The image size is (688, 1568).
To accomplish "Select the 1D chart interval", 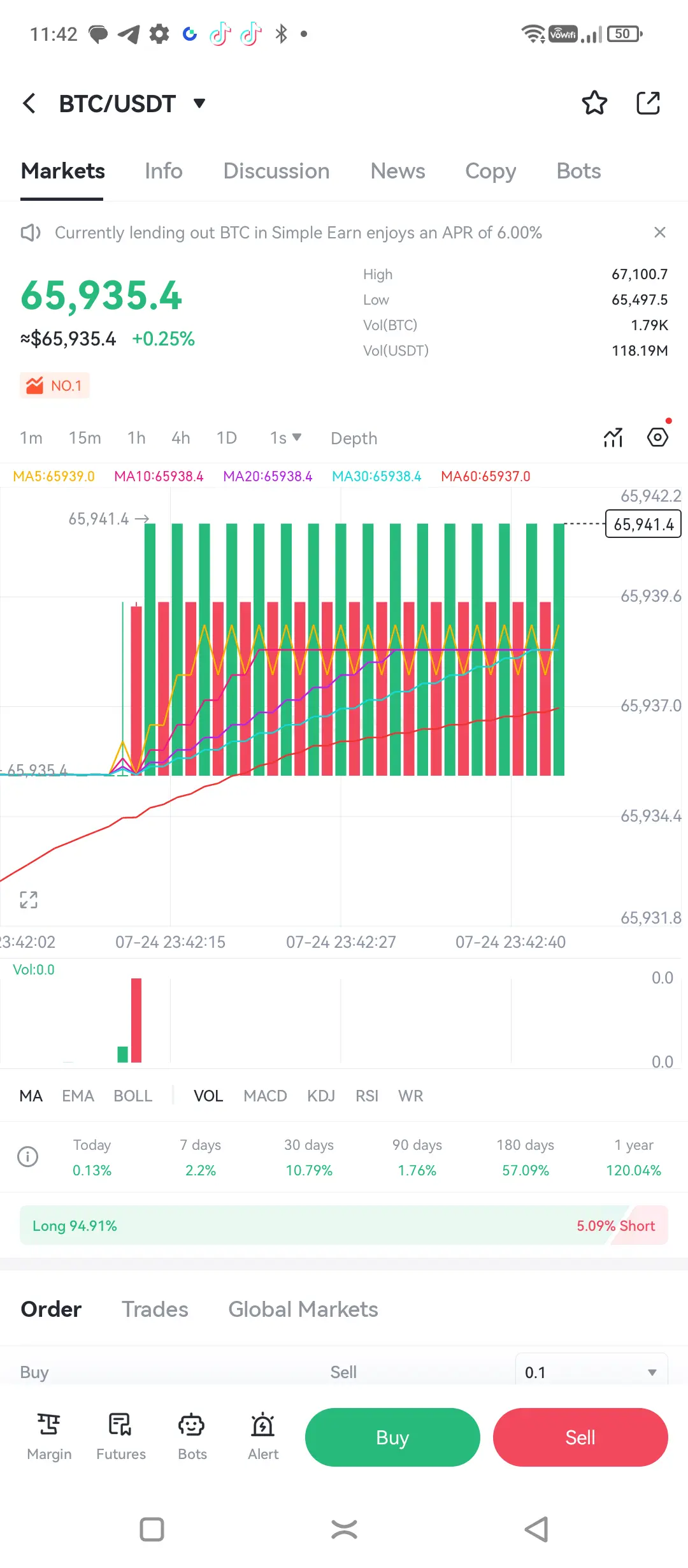I will [x=226, y=438].
